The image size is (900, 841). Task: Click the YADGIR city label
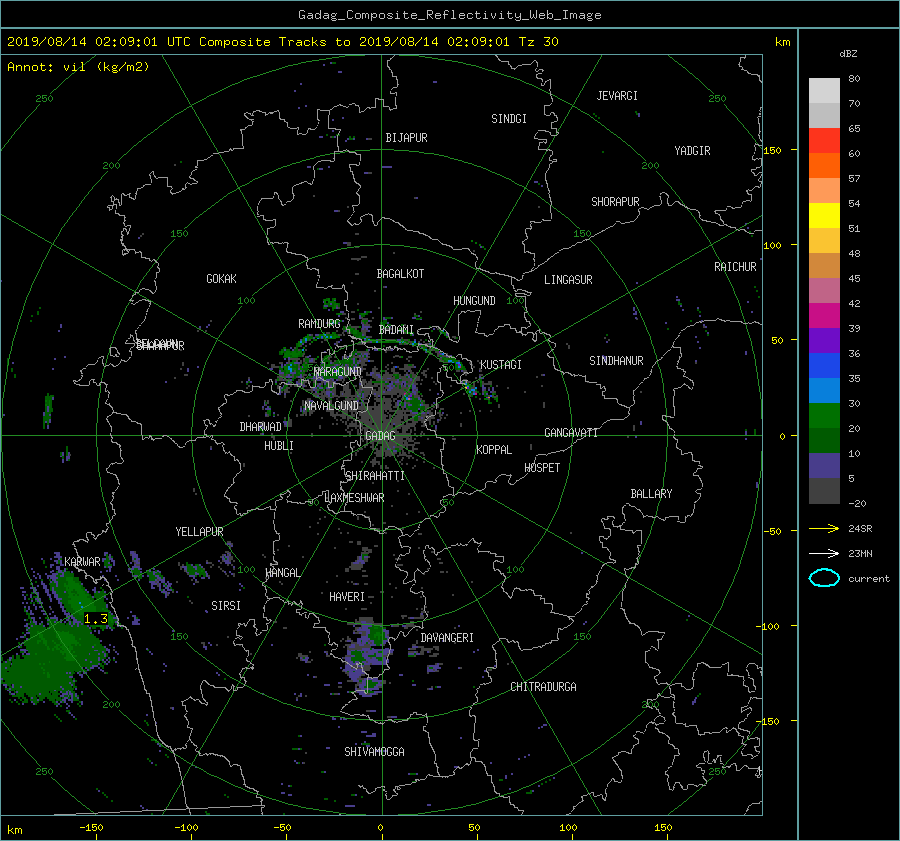[x=692, y=151]
